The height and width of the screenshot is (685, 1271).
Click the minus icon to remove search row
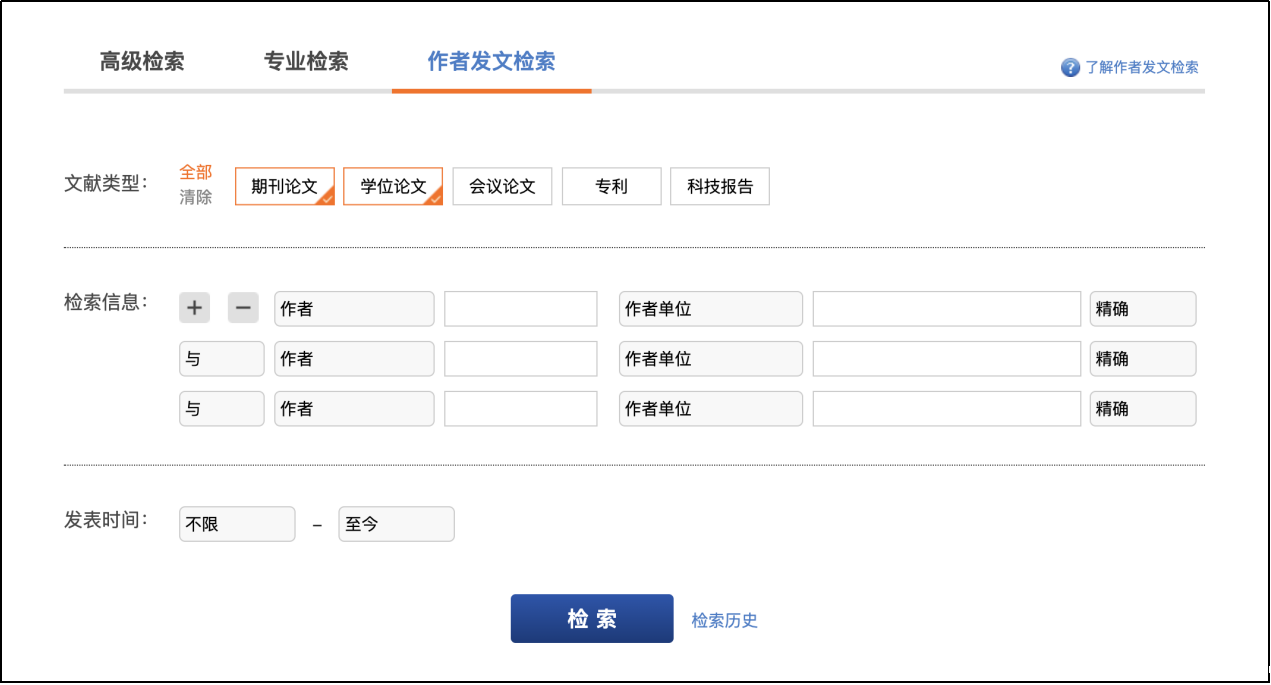point(243,308)
